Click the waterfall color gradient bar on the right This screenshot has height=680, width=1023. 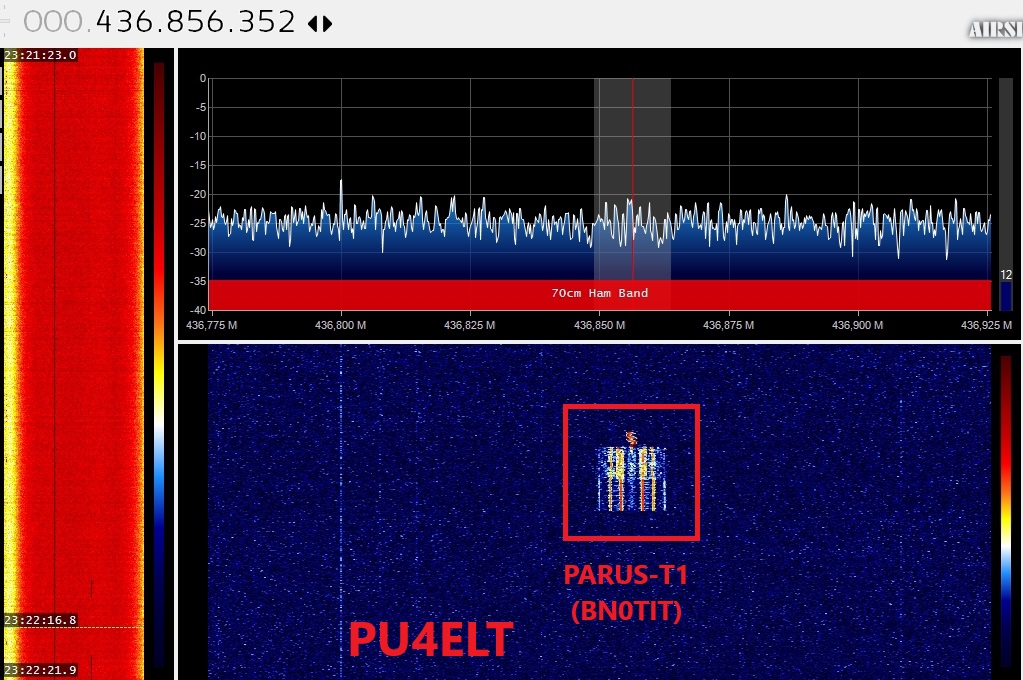pyautogui.click(x=1006, y=512)
